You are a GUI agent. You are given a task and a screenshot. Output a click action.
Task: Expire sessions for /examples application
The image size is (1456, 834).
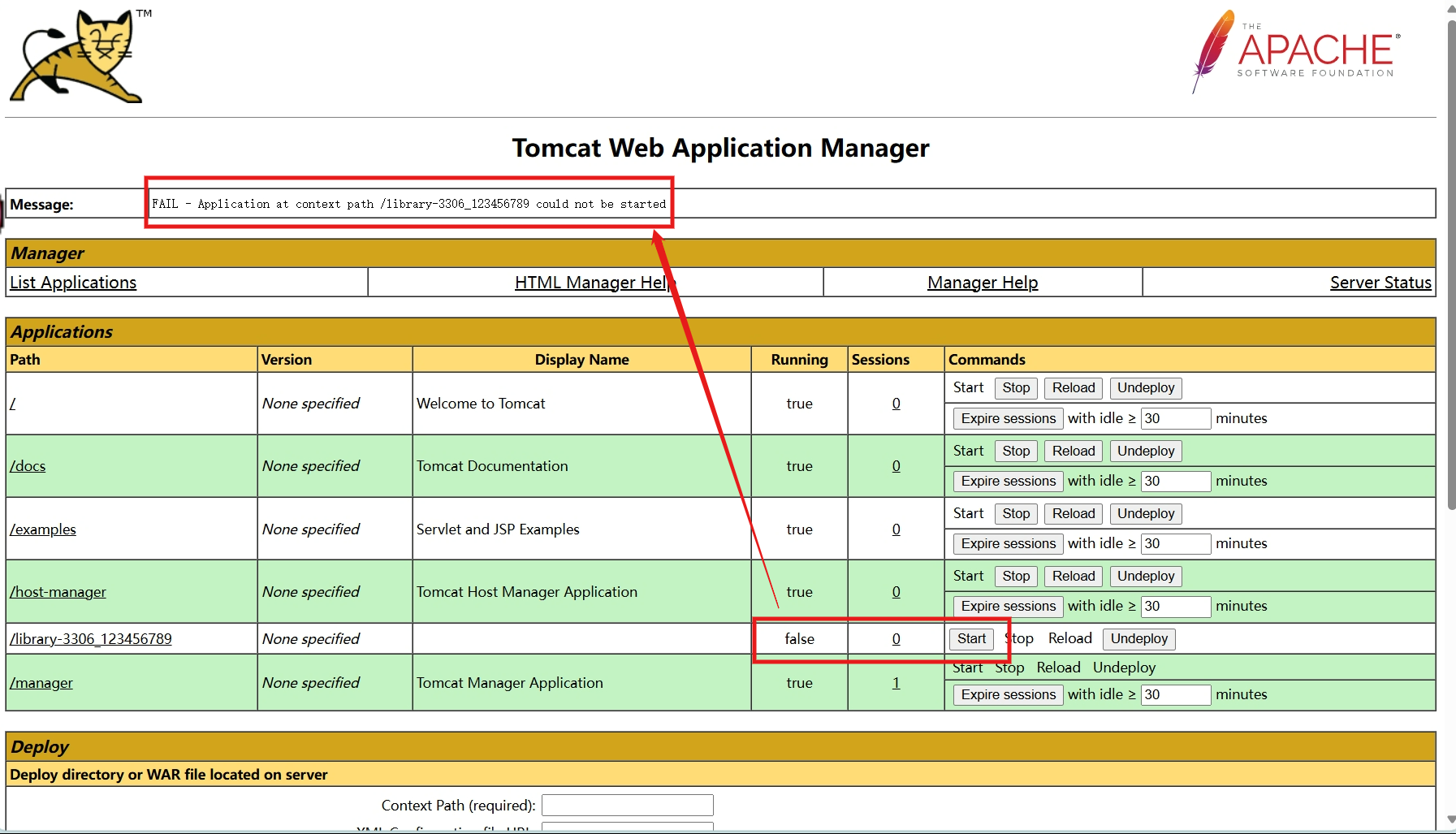pyautogui.click(x=1009, y=543)
